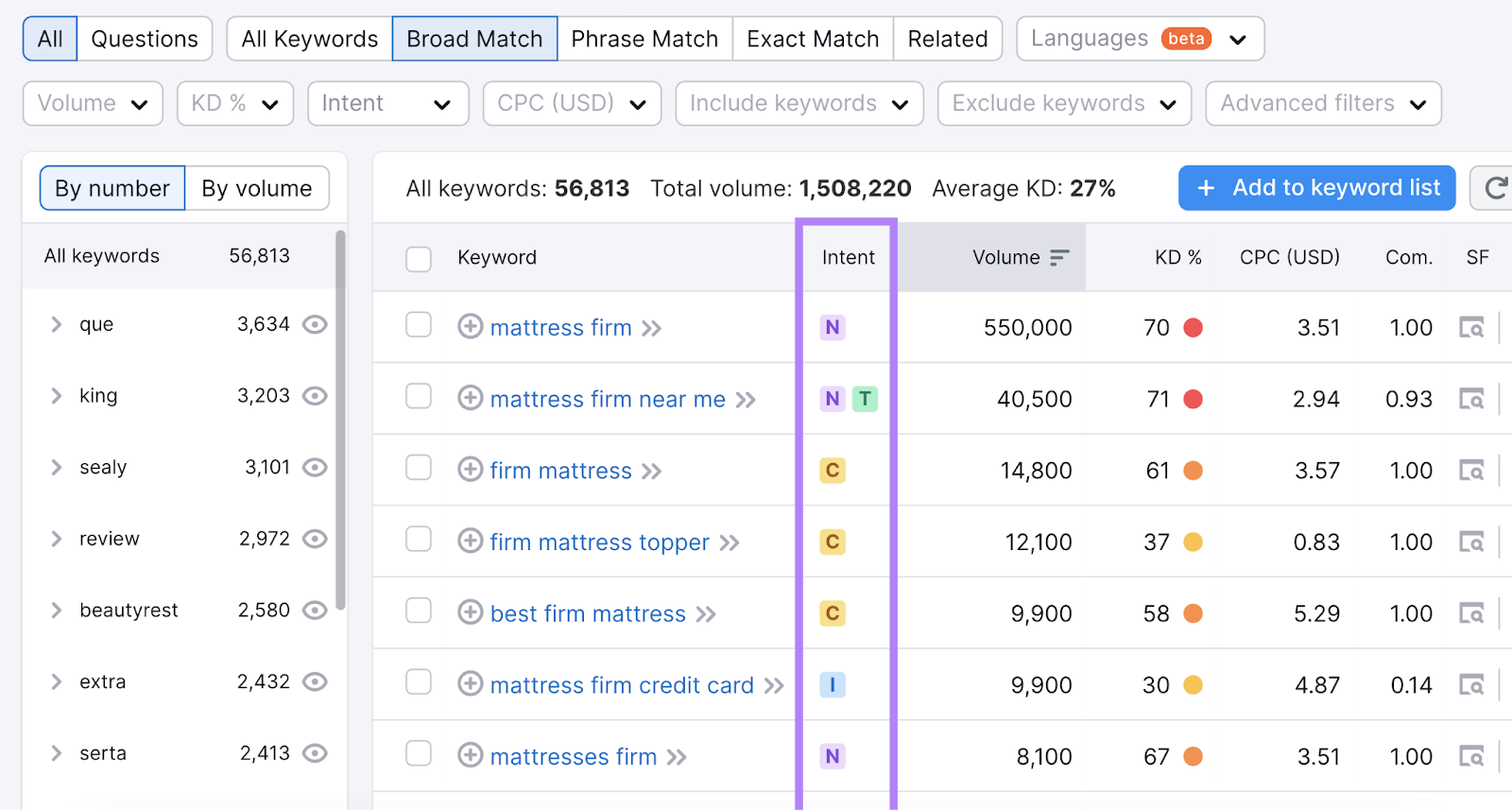Toggle eye icon for the que group

click(315, 324)
